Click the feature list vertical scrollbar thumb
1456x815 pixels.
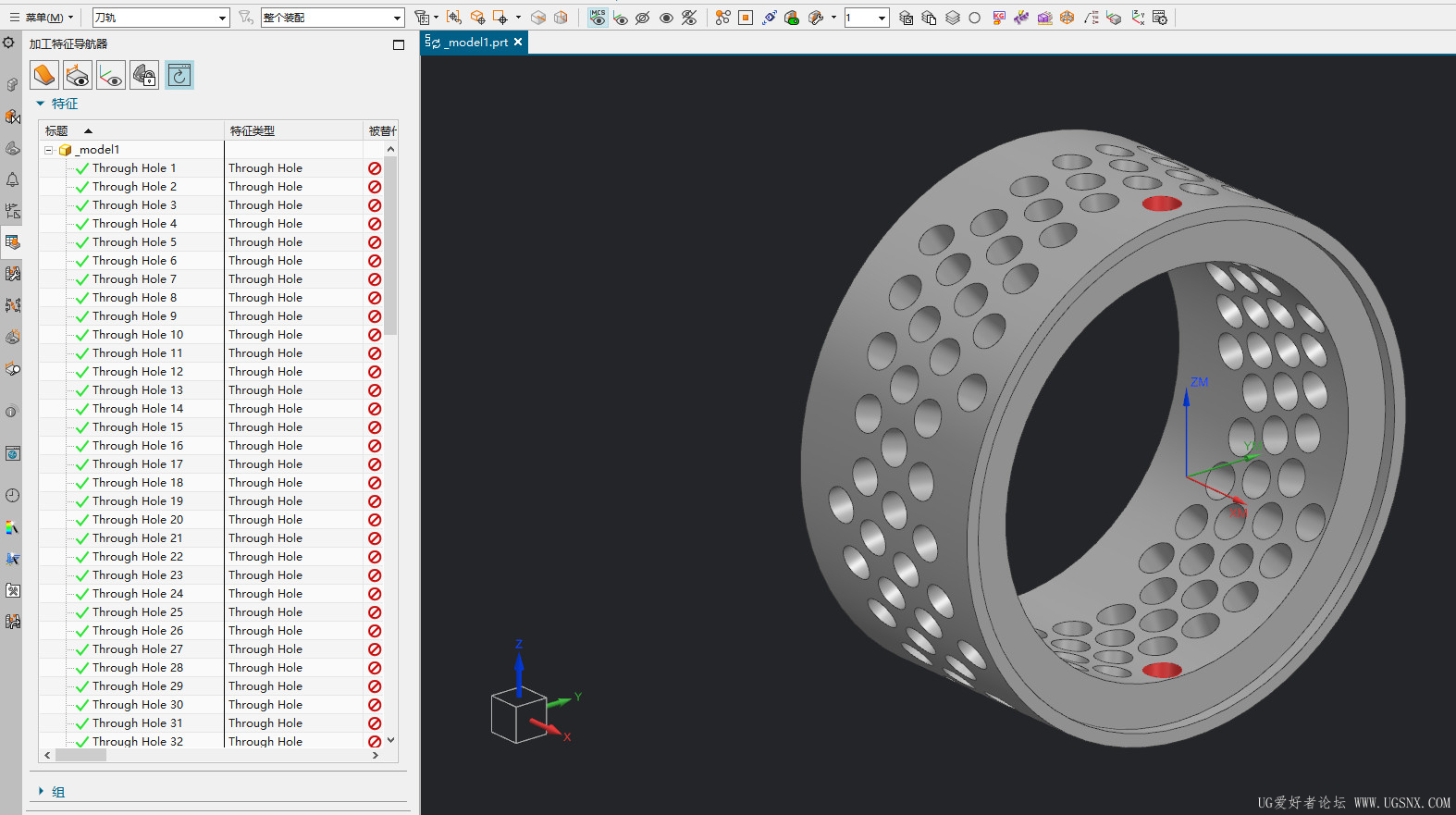tap(391, 245)
